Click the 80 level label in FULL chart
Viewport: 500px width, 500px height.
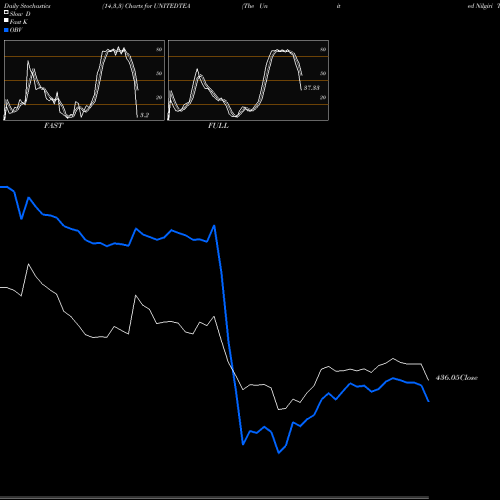(x=323, y=49)
